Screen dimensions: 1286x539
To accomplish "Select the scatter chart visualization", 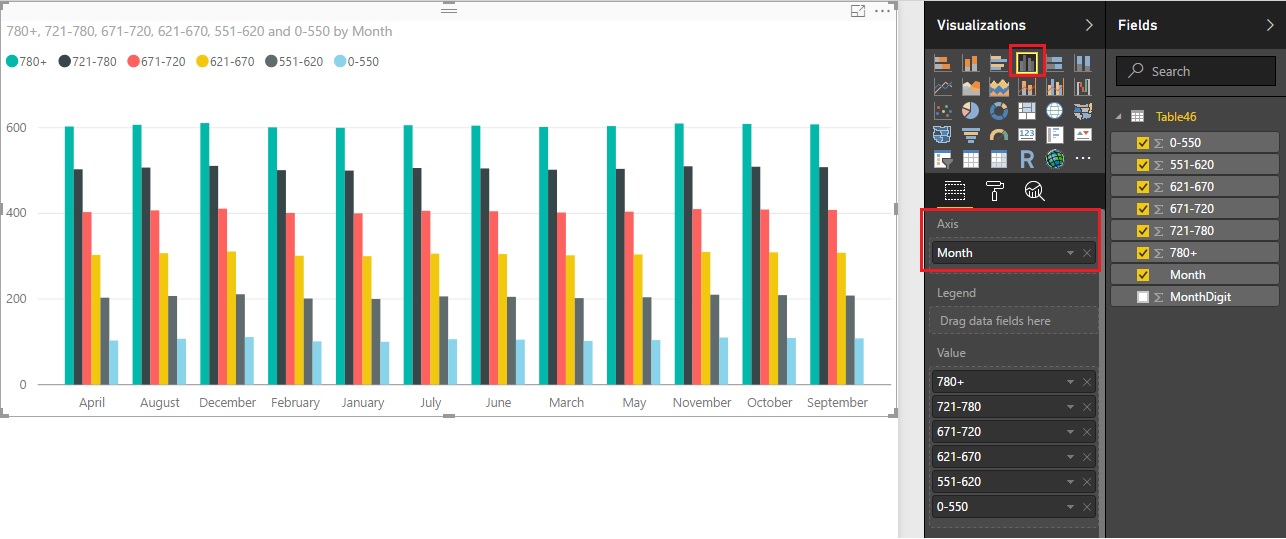I will (x=942, y=111).
